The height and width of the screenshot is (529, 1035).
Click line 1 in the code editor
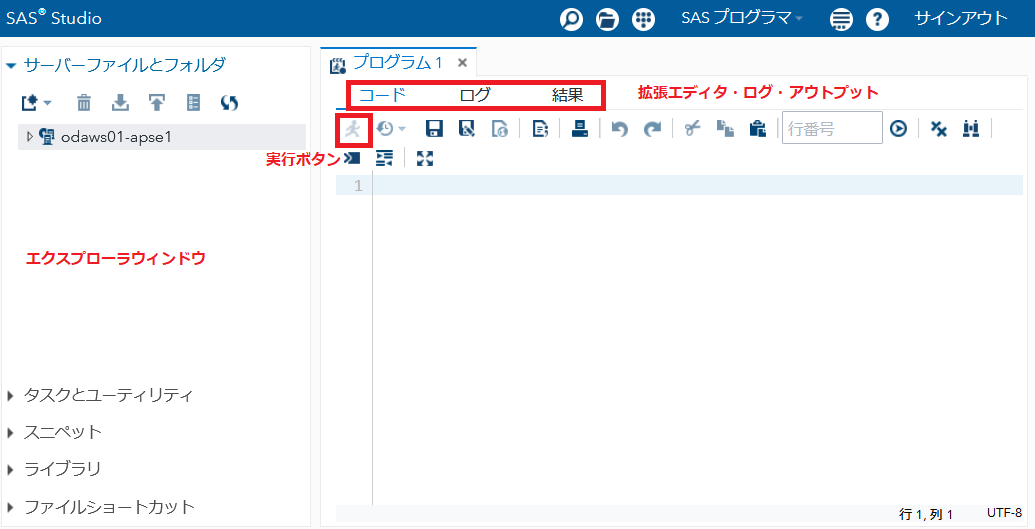point(698,186)
